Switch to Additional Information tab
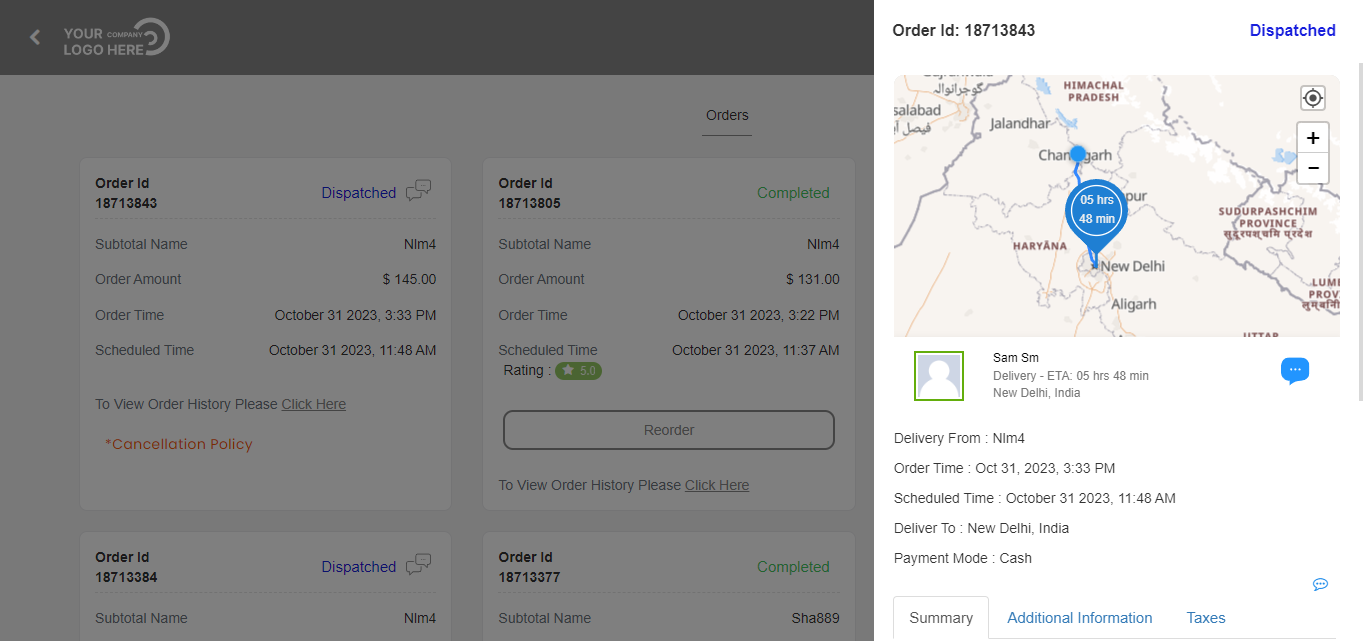The width and height of the screenshot is (1363, 641). pyautogui.click(x=1079, y=618)
